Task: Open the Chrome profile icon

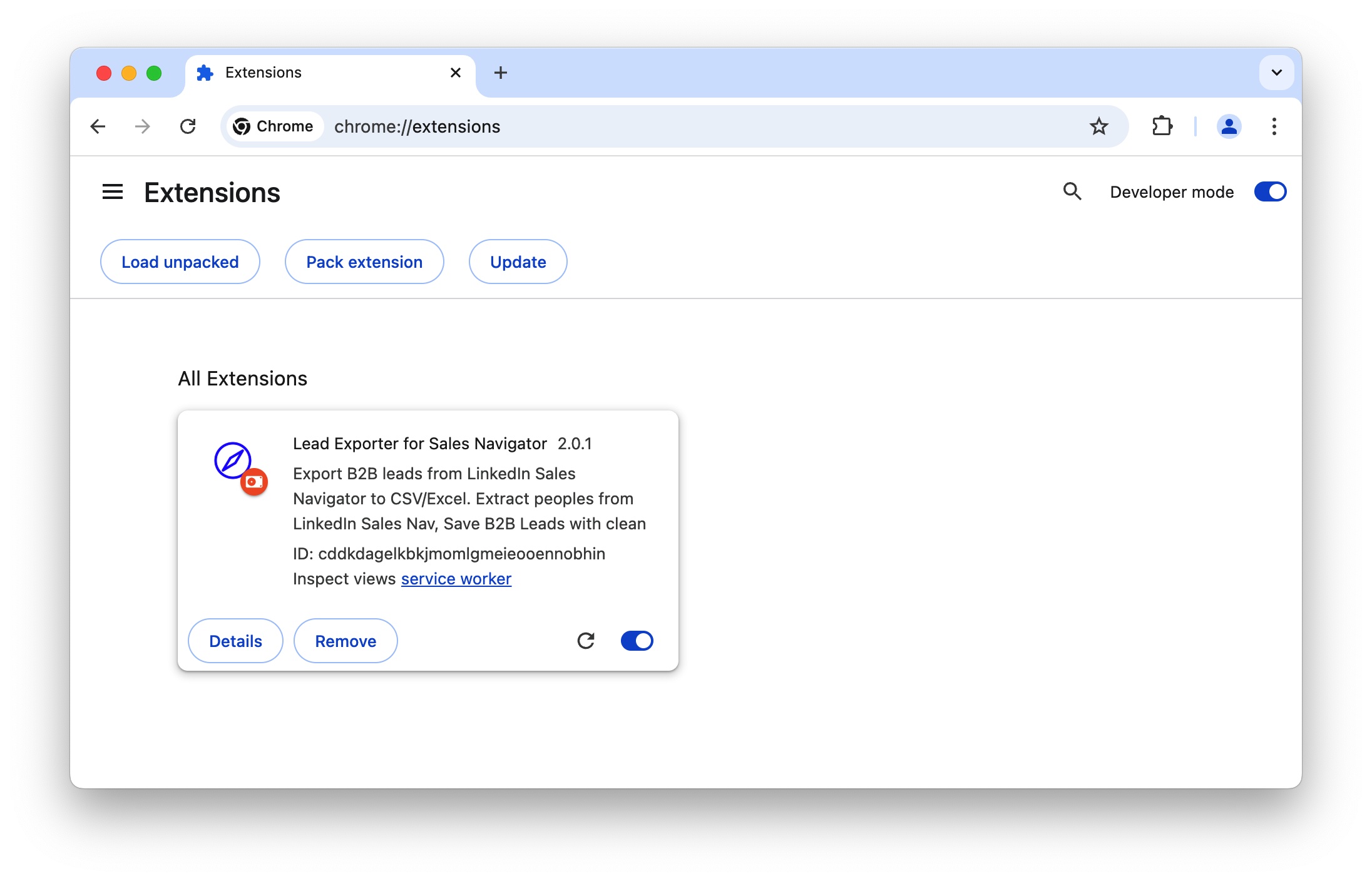Action: point(1229,126)
